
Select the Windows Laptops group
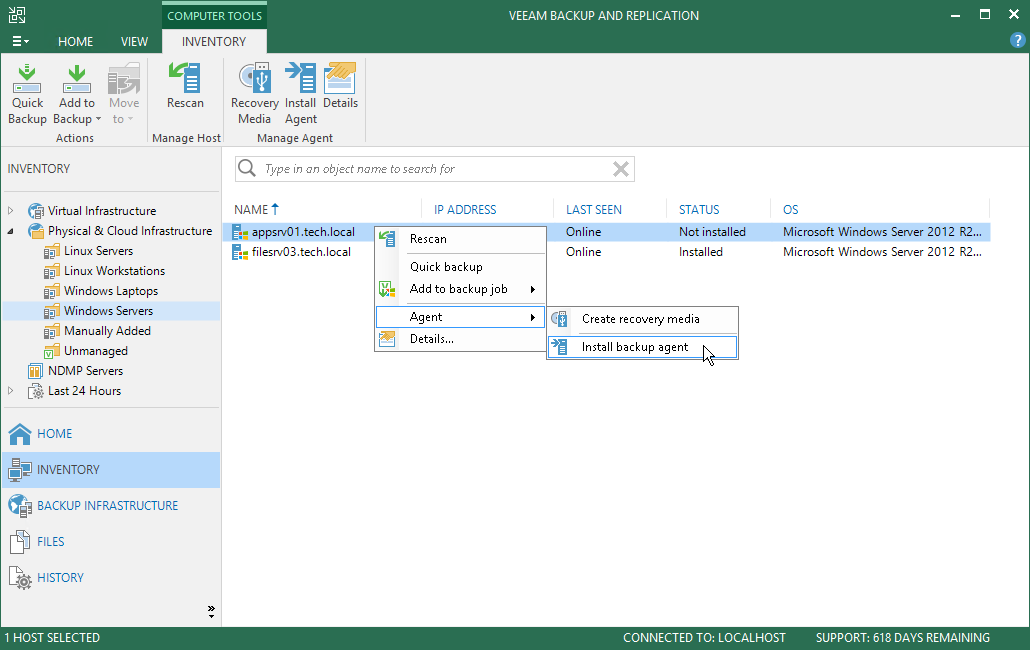(111, 291)
